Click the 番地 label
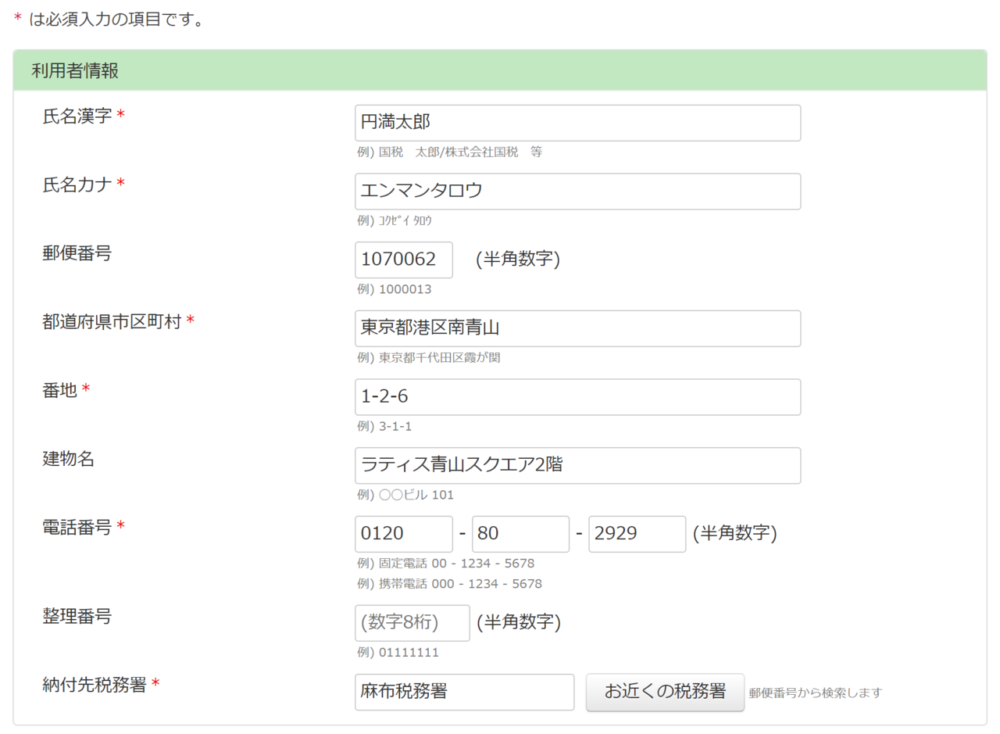The image size is (1000, 734). (60, 390)
